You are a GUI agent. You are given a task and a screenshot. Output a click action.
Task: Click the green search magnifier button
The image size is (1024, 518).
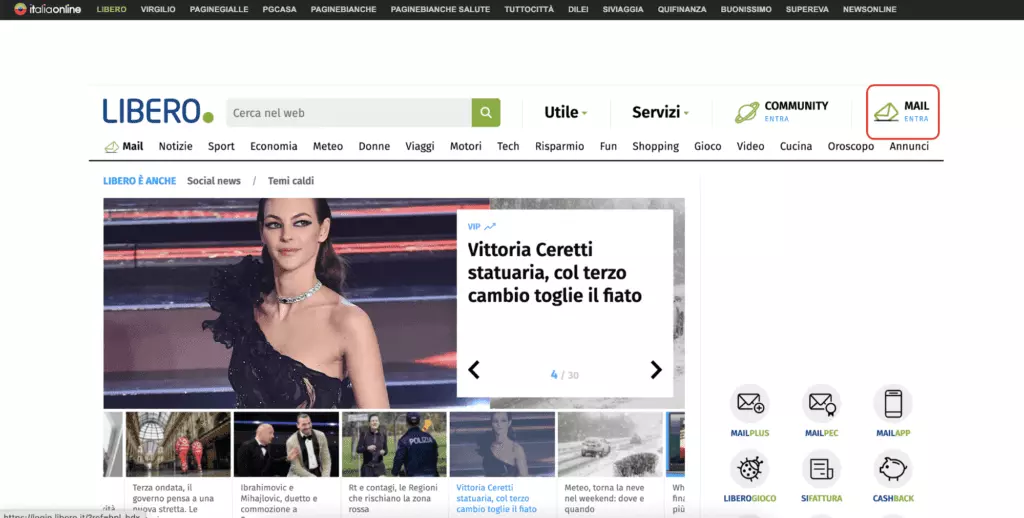[486, 112]
